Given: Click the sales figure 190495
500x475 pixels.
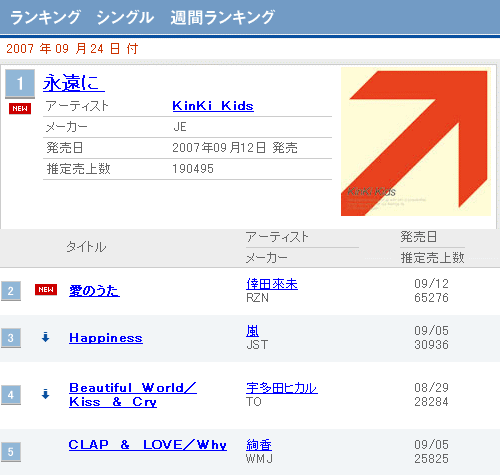Looking at the screenshot, I should tap(193, 169).
